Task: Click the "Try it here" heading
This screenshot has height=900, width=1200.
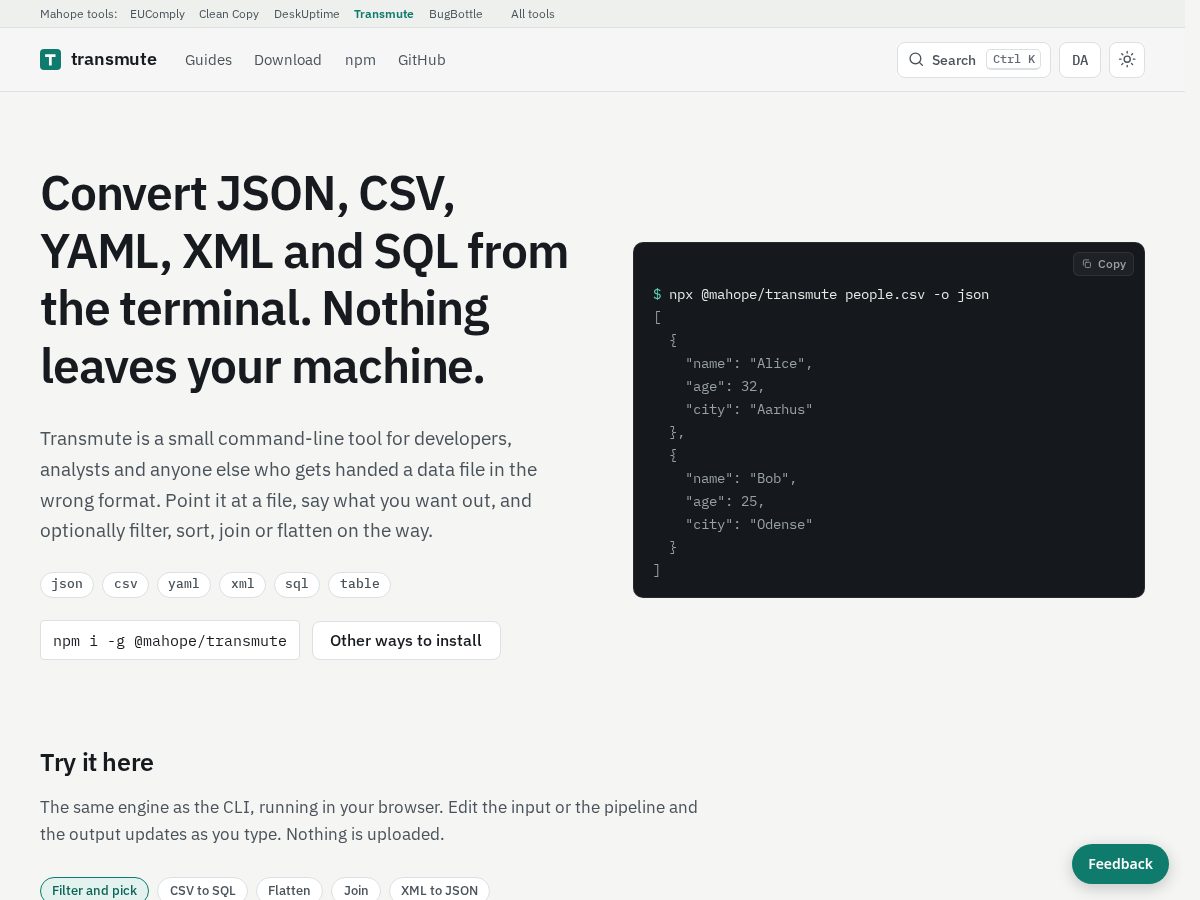Action: (97, 763)
